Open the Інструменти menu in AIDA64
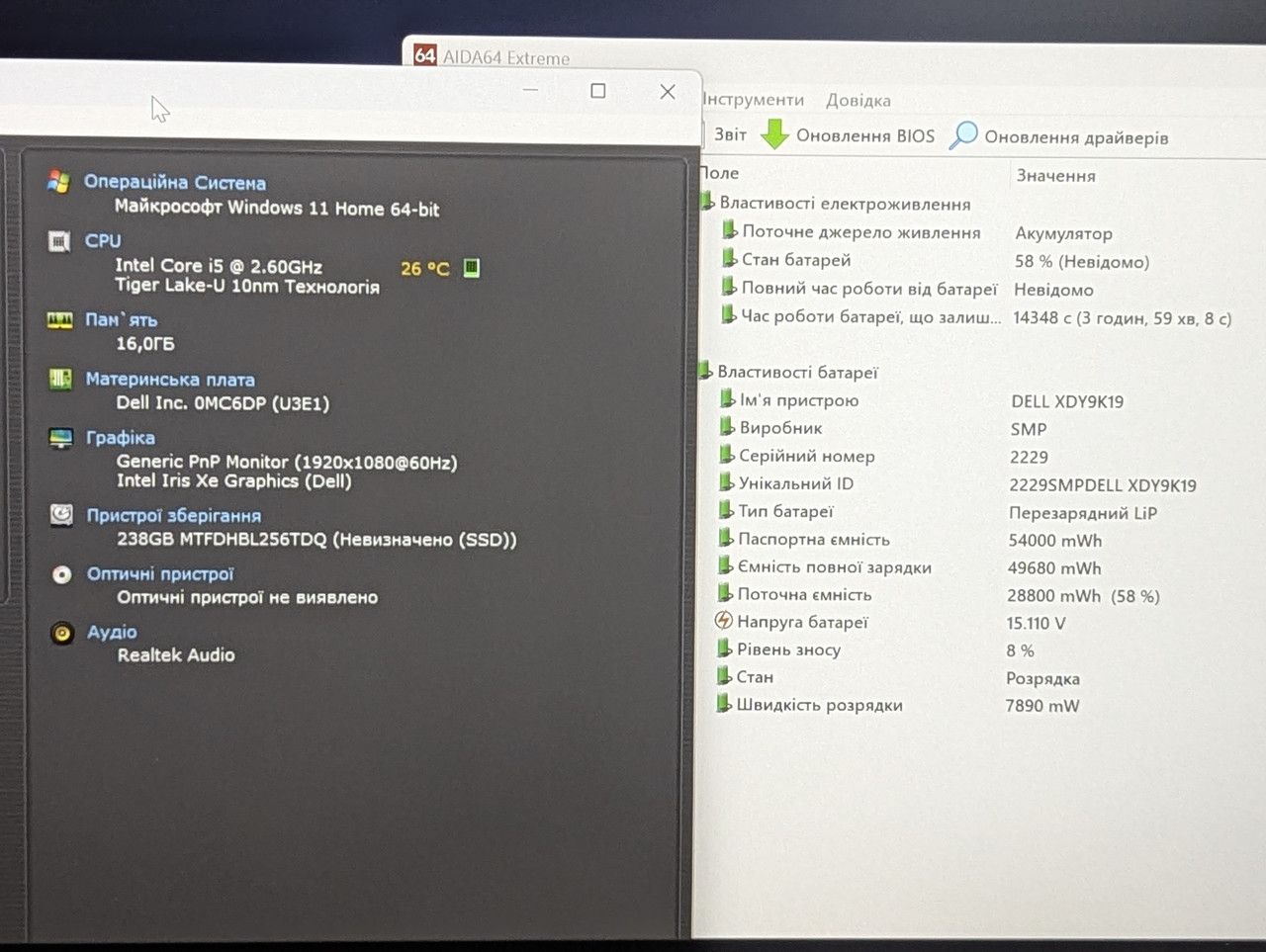The image size is (1266, 952). coord(753,99)
